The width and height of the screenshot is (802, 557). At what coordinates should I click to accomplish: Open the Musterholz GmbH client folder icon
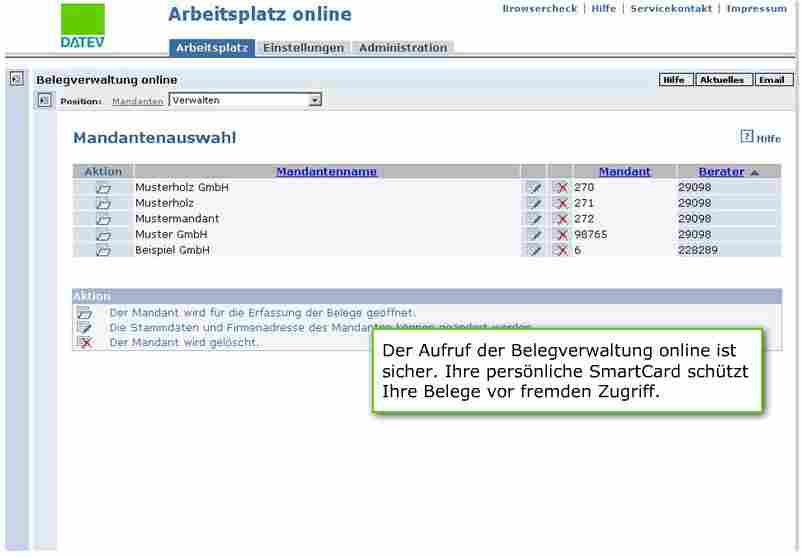(103, 188)
